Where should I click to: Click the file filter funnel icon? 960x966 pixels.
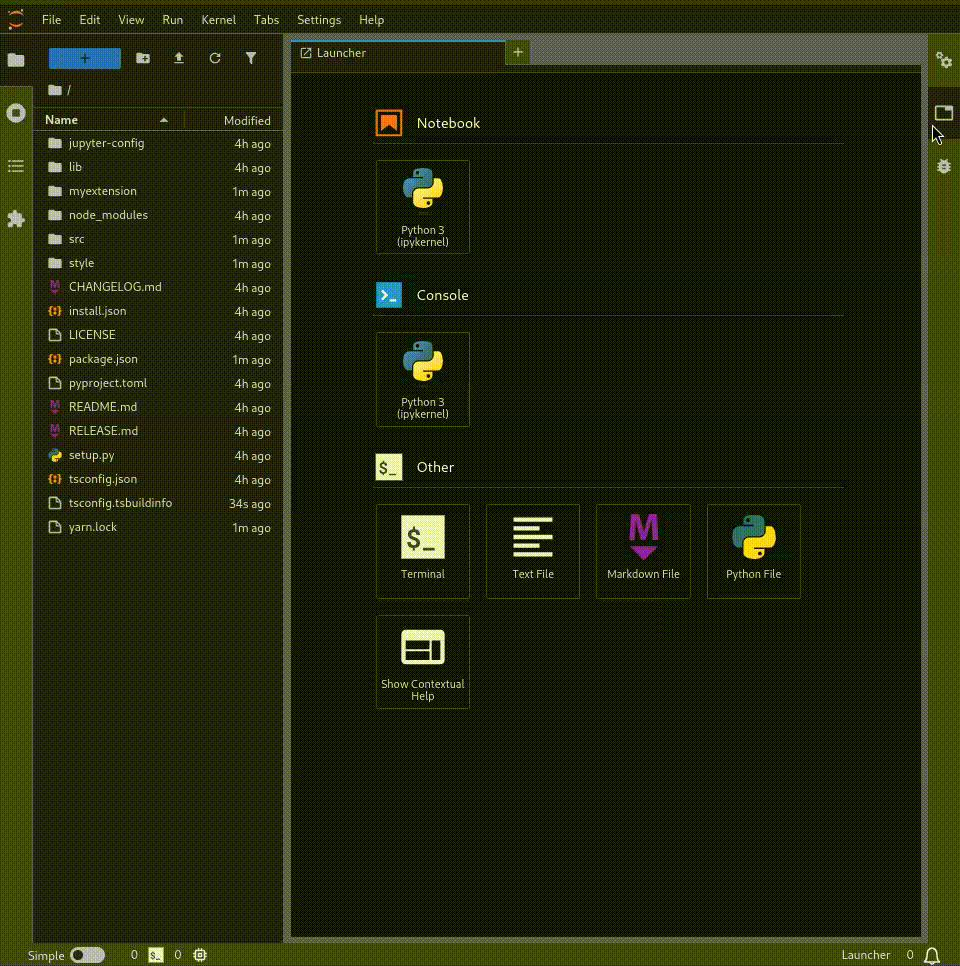pyautogui.click(x=251, y=58)
